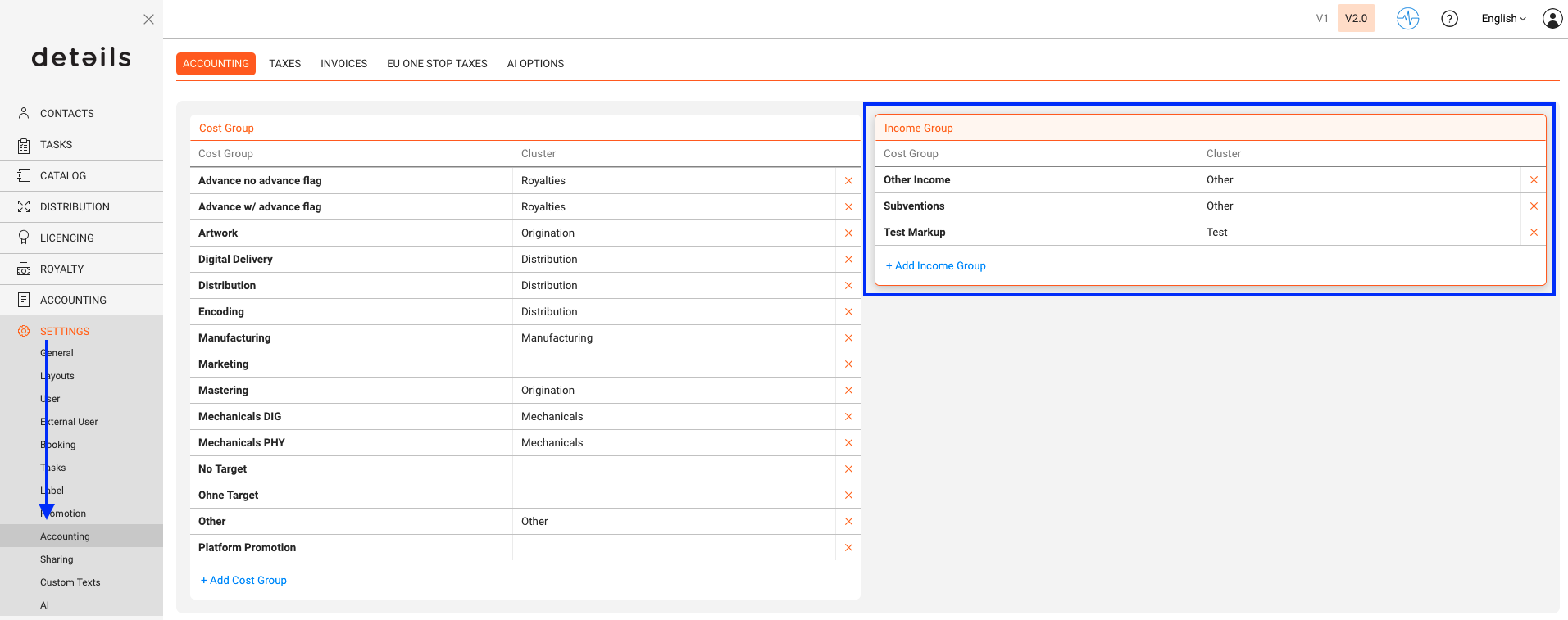
Task: Edit the Origination cluster of Mastering
Action: click(x=674, y=390)
